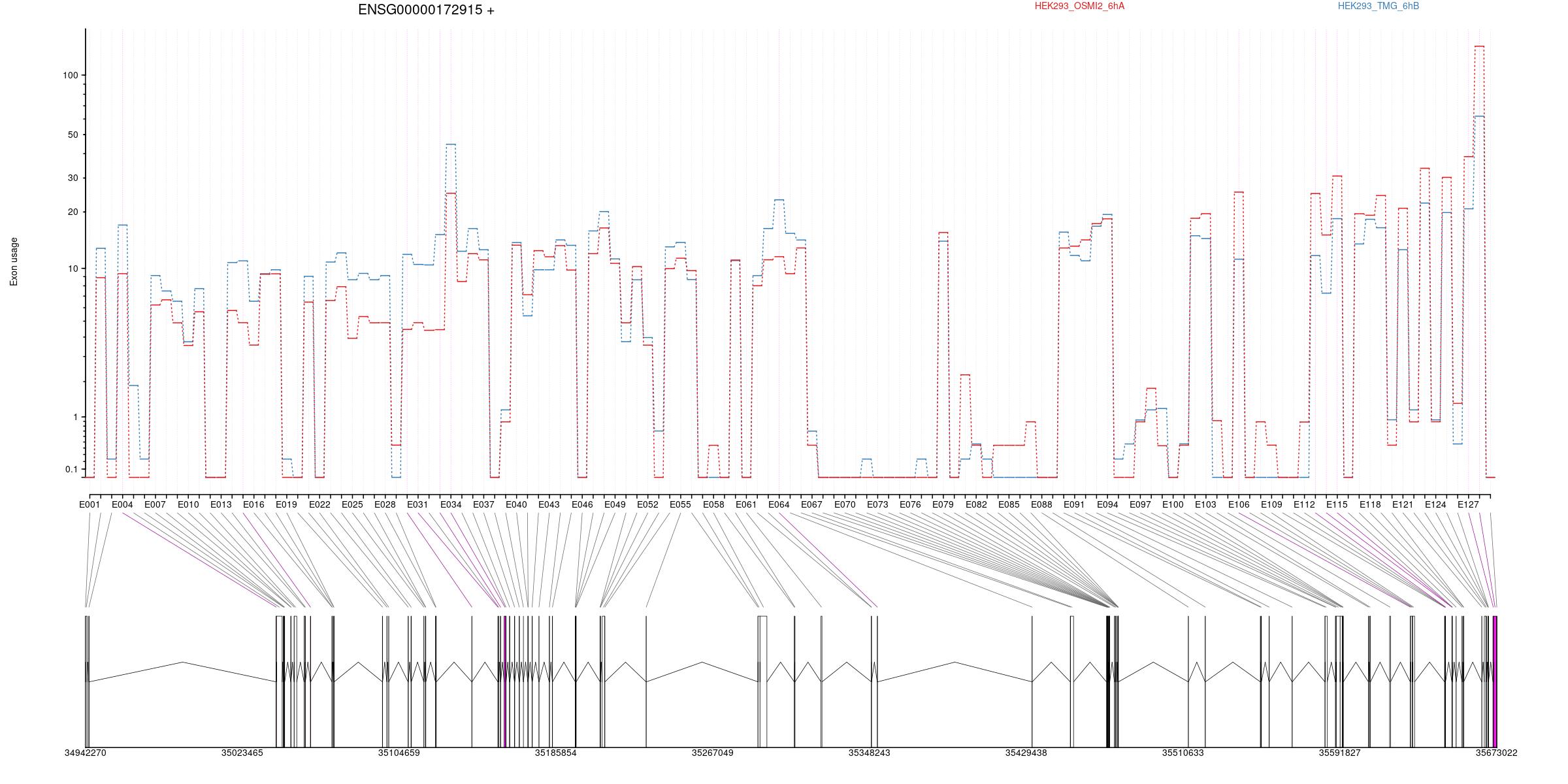The image size is (1568, 784).
Task: Click exon label E055
Action: point(680,504)
